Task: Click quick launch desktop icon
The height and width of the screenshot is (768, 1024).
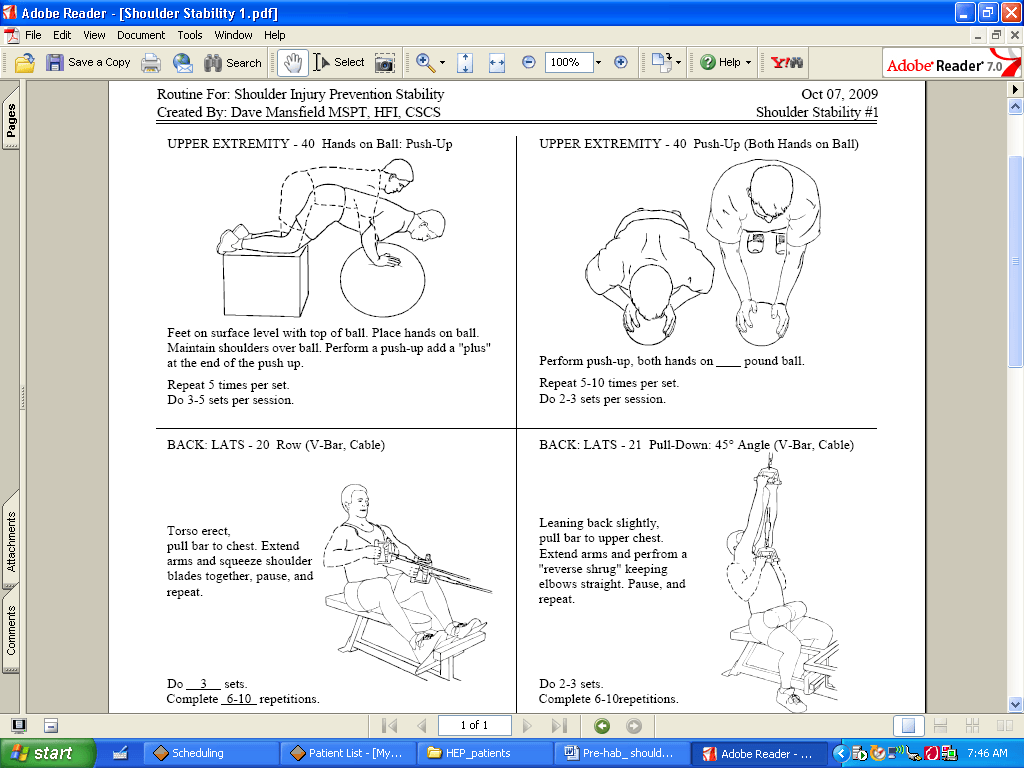Action: coord(120,753)
